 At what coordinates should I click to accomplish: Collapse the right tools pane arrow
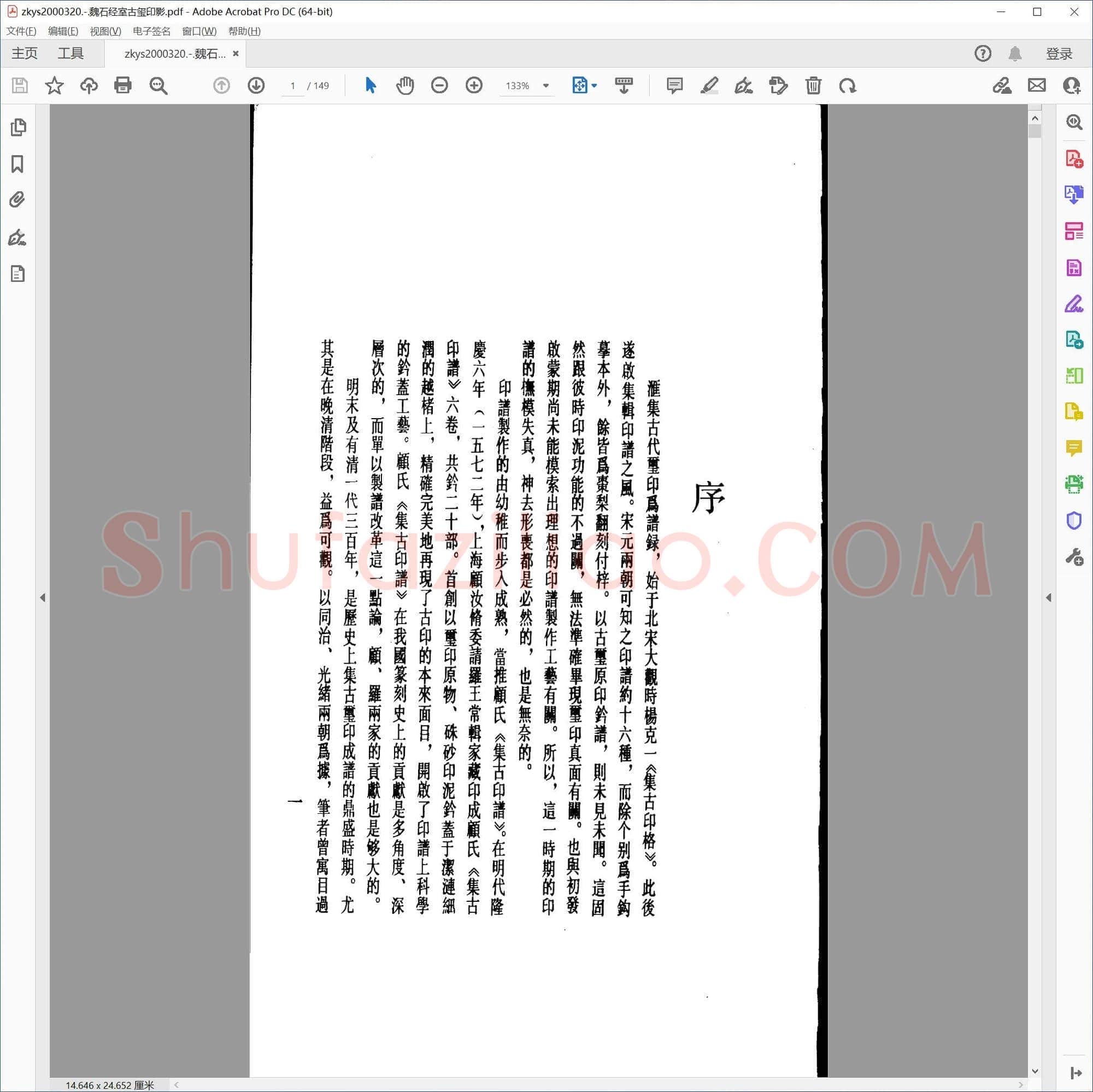pyautogui.click(x=1048, y=597)
